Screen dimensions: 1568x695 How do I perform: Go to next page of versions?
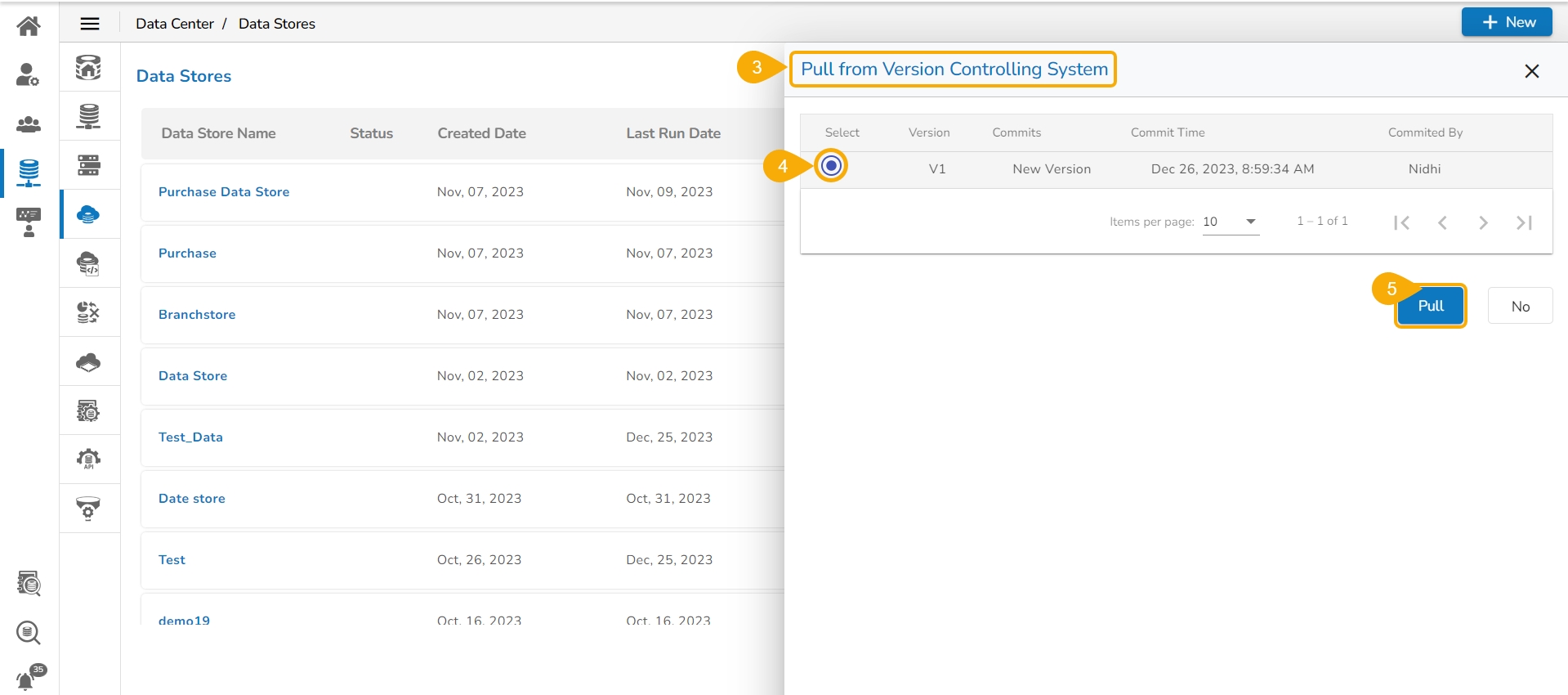tap(1484, 222)
